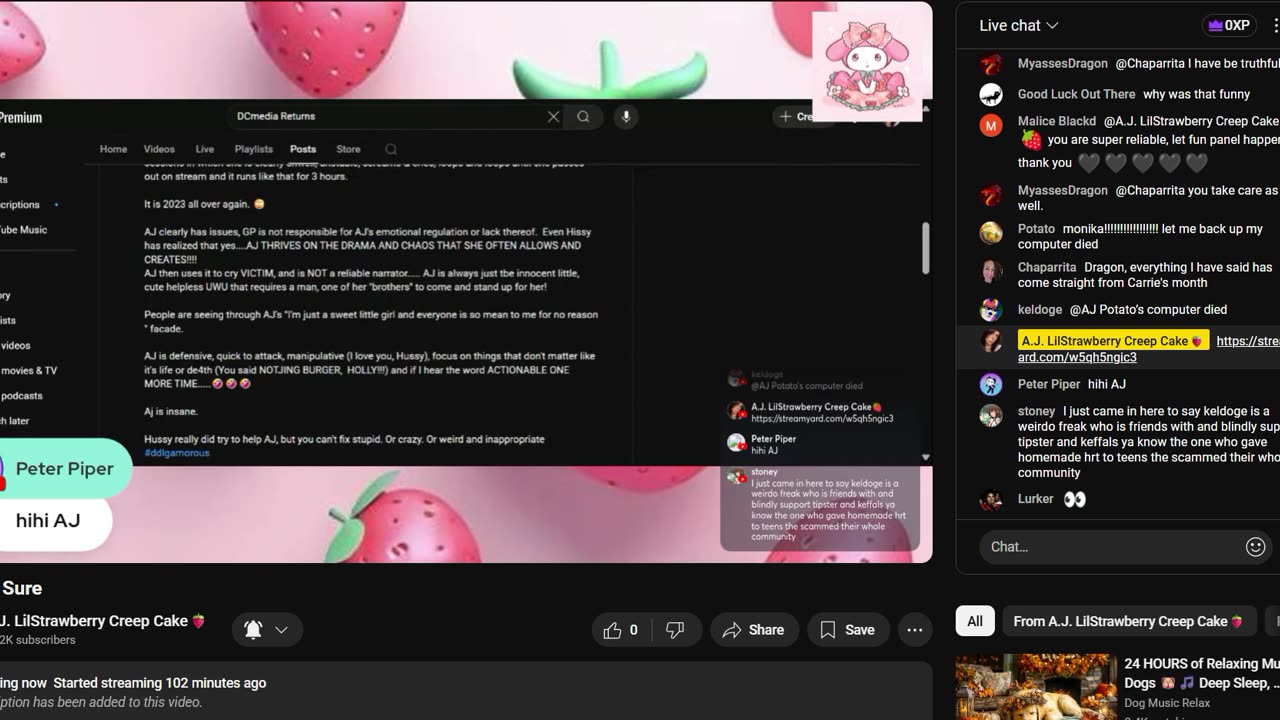Switch to the Live channel tab

coord(205,149)
